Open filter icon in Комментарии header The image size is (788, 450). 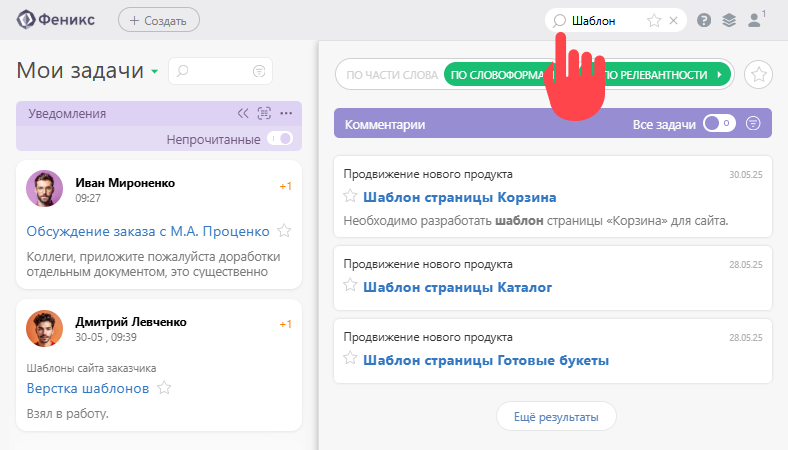[753, 123]
